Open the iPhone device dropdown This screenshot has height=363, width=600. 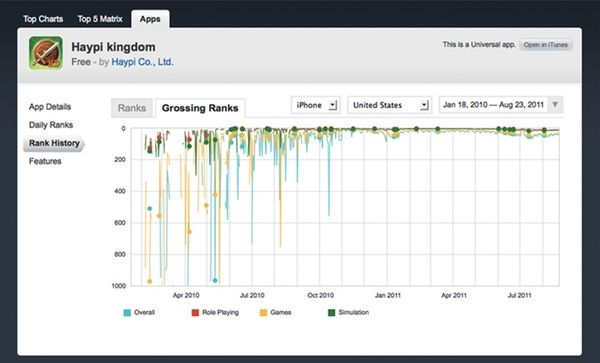[x=316, y=105]
